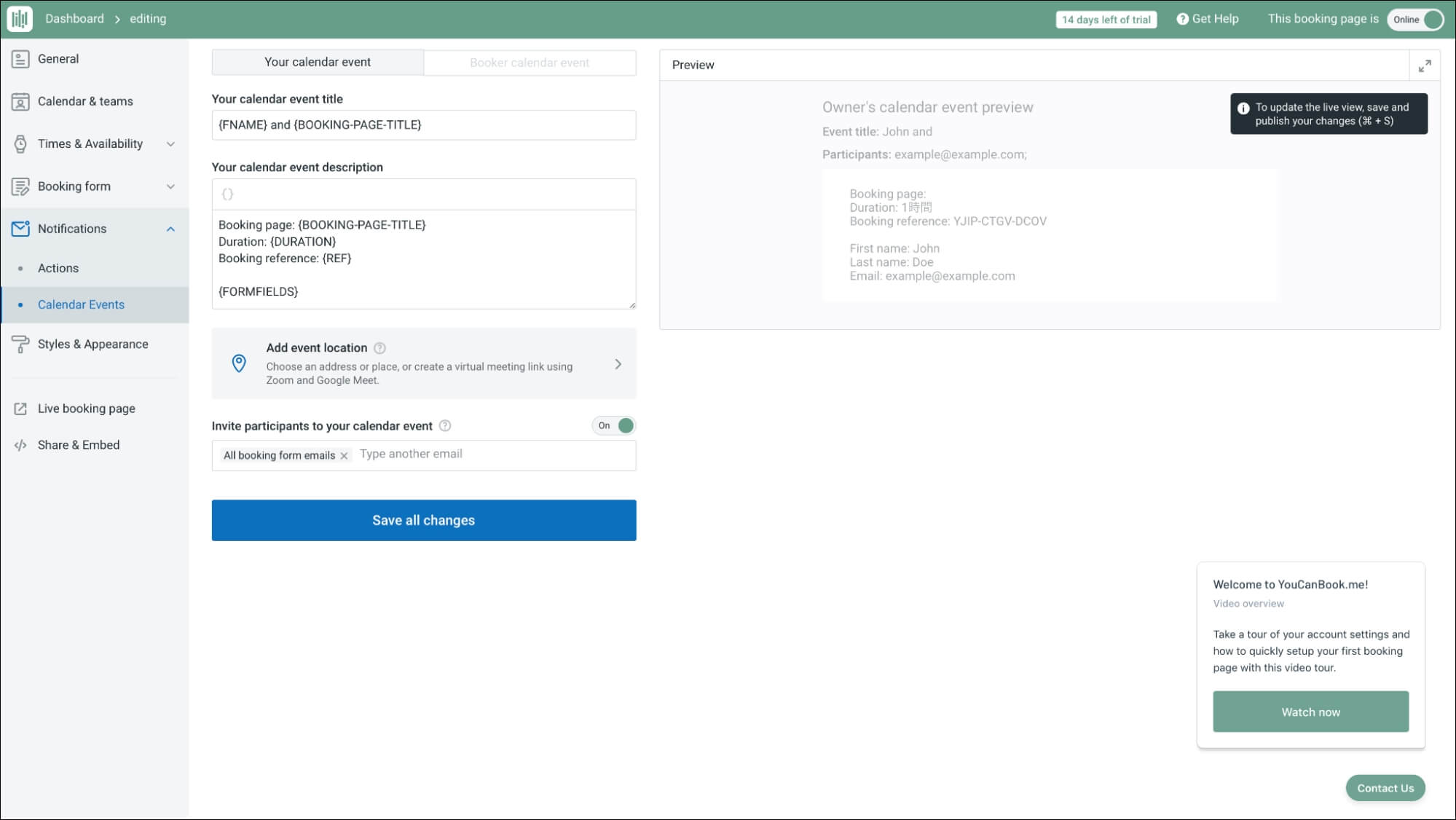Click help icon beside Add event location
Screen dimensions: 1456x820
379,348
